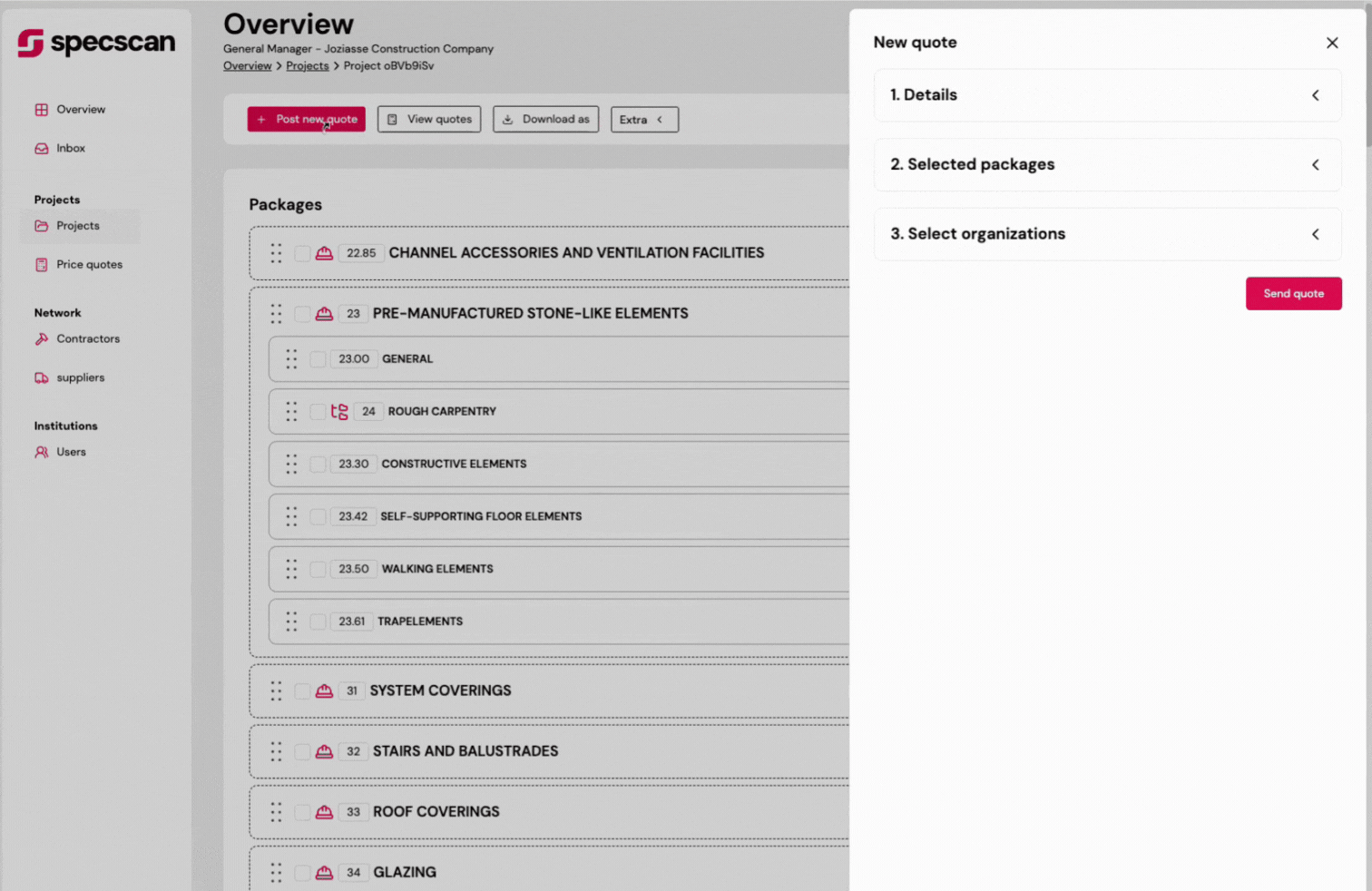1372x891 pixels.
Task: Click drag handle of GENERAL row
Action: (291, 359)
